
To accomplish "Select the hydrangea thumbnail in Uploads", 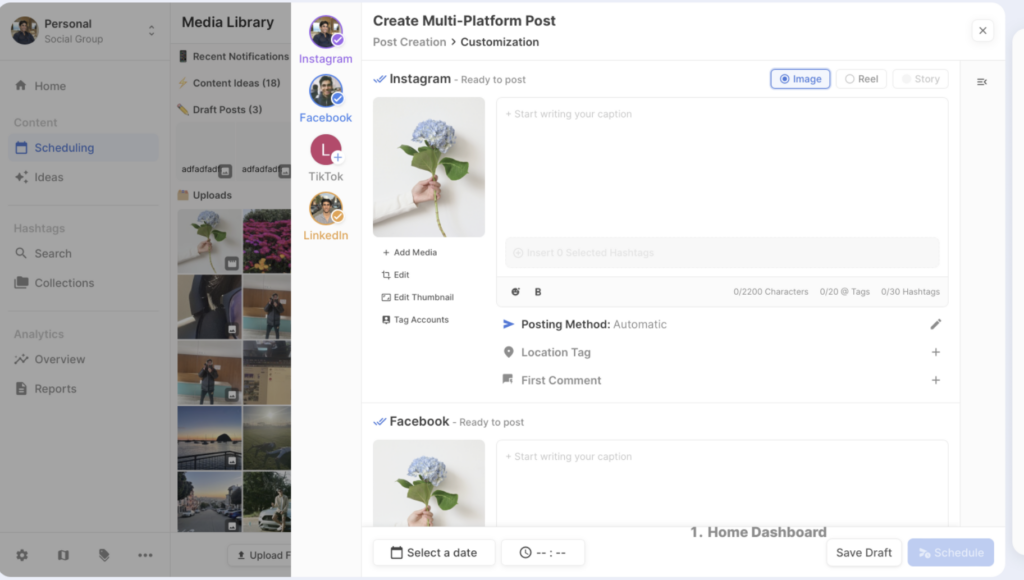I will point(208,240).
